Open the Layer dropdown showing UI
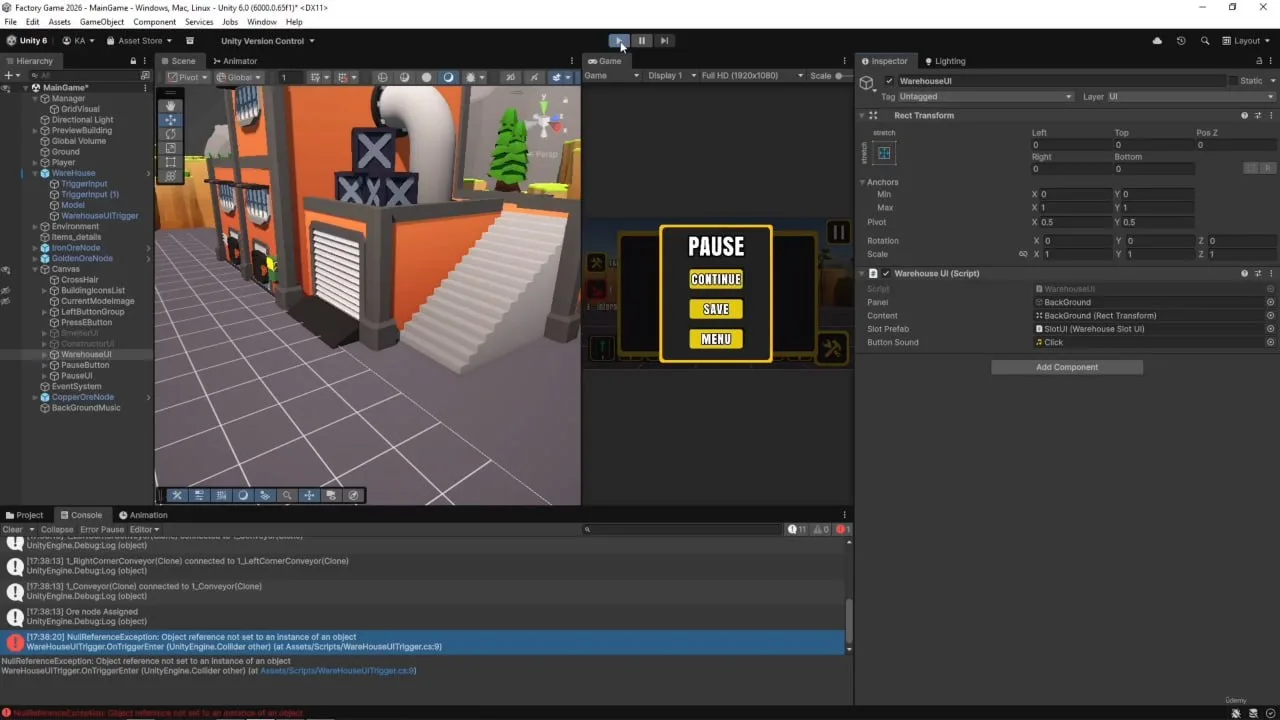 (x=1191, y=97)
